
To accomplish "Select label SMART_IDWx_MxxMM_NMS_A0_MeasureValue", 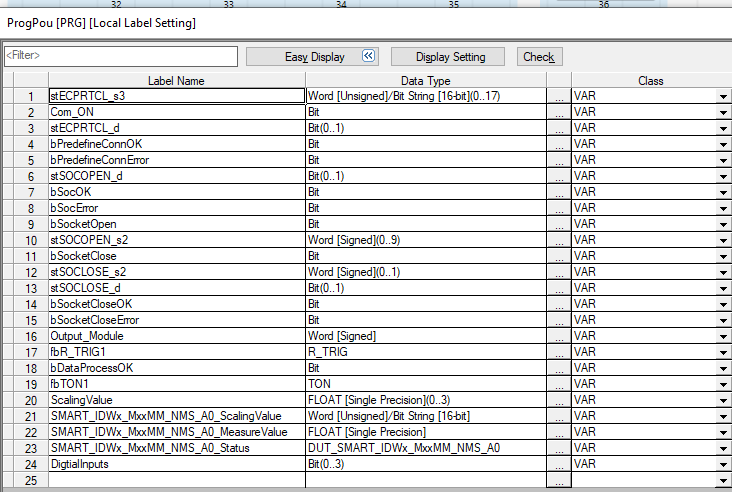I will pos(177,432).
